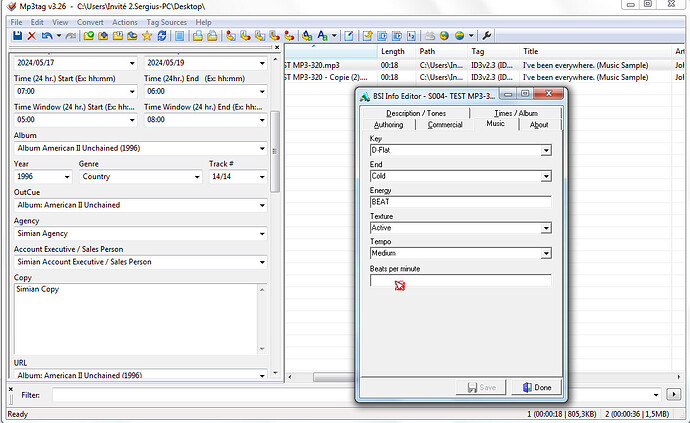
Task: Click the blue Undo arrow icon
Action: click(47, 36)
